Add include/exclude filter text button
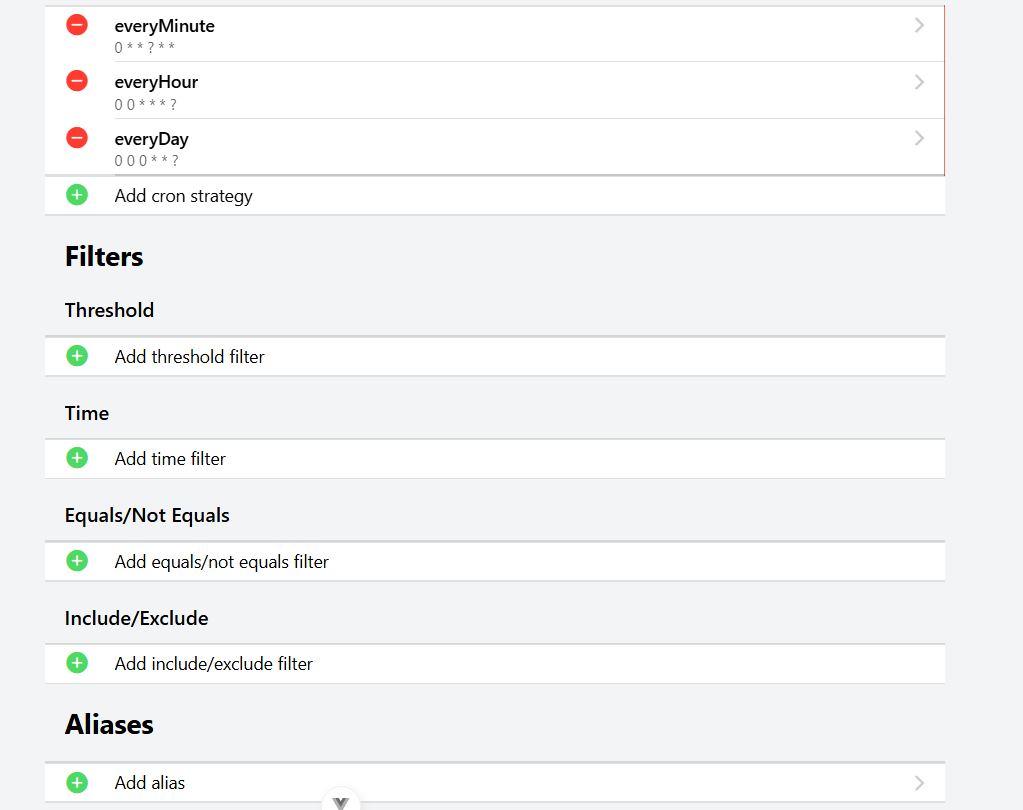This screenshot has height=810, width=1023. coord(213,664)
